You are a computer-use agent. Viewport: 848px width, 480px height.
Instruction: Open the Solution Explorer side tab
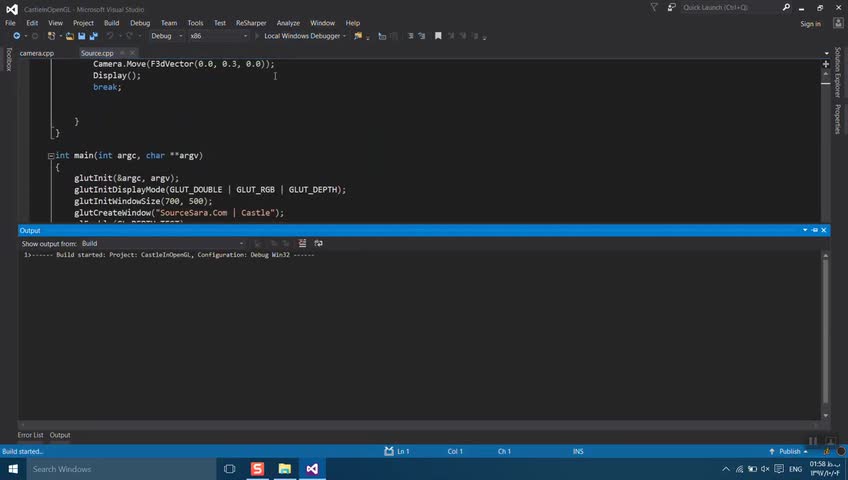[x=837, y=72]
